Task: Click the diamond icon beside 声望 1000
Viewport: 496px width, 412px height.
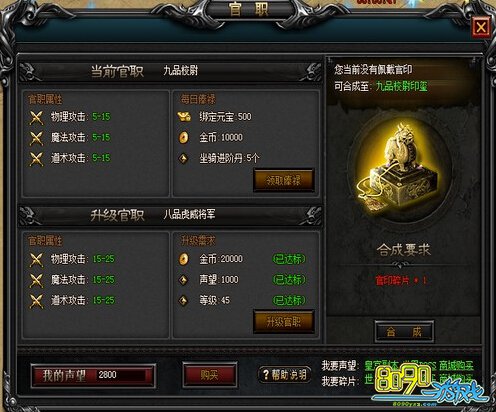Action: coord(184,280)
